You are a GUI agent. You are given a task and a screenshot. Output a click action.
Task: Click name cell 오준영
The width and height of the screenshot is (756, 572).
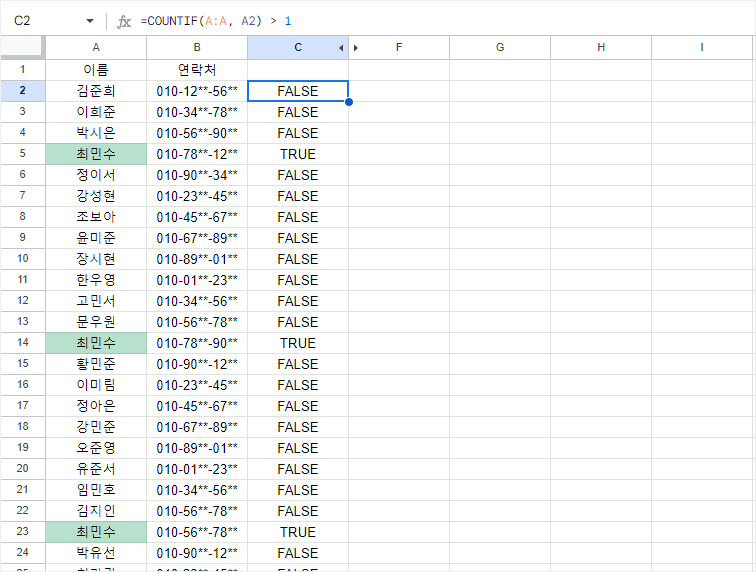pyautogui.click(x=96, y=448)
